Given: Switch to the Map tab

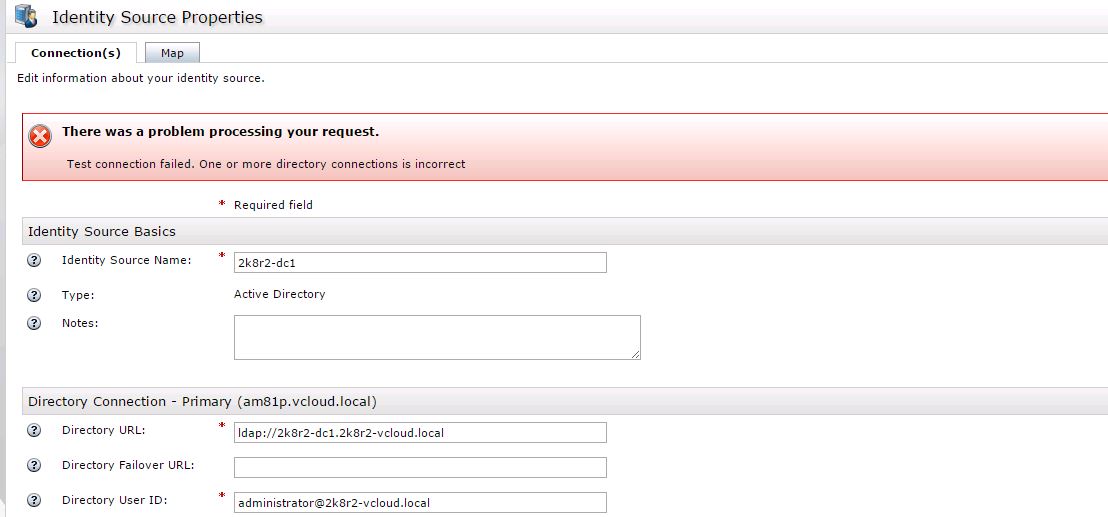Looking at the screenshot, I should pos(172,53).
